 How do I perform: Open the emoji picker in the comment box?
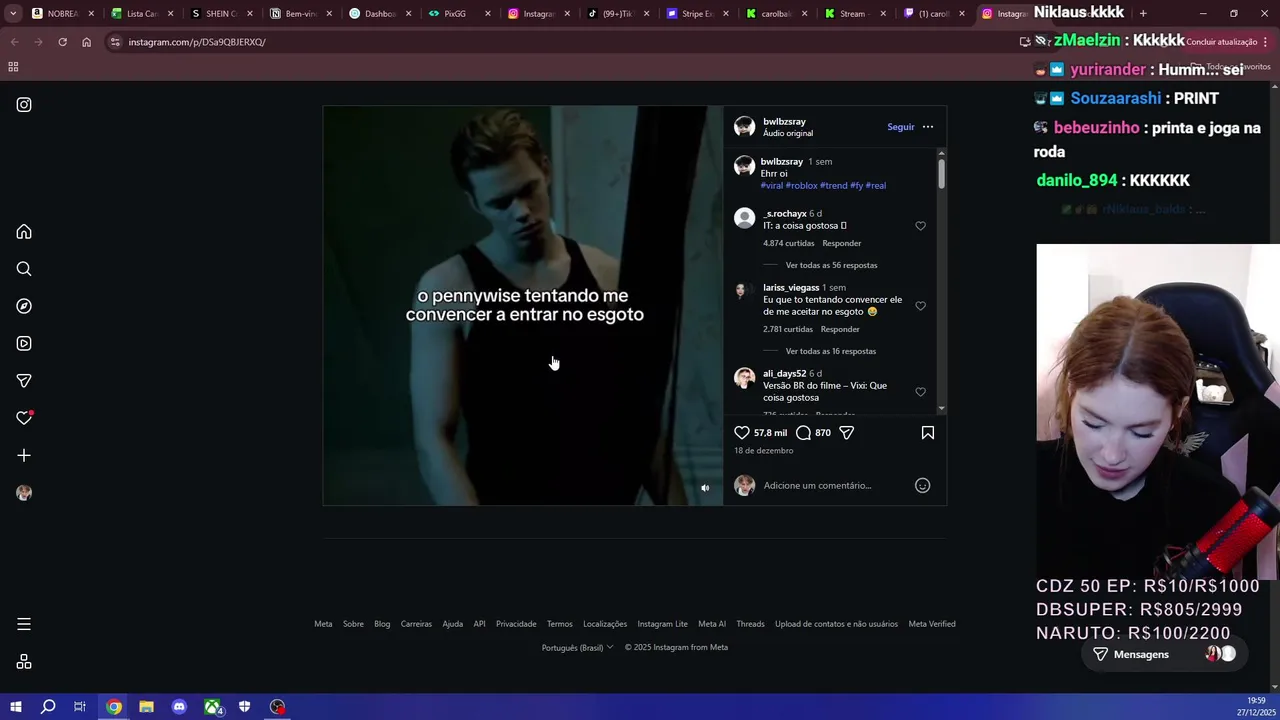pos(922,485)
